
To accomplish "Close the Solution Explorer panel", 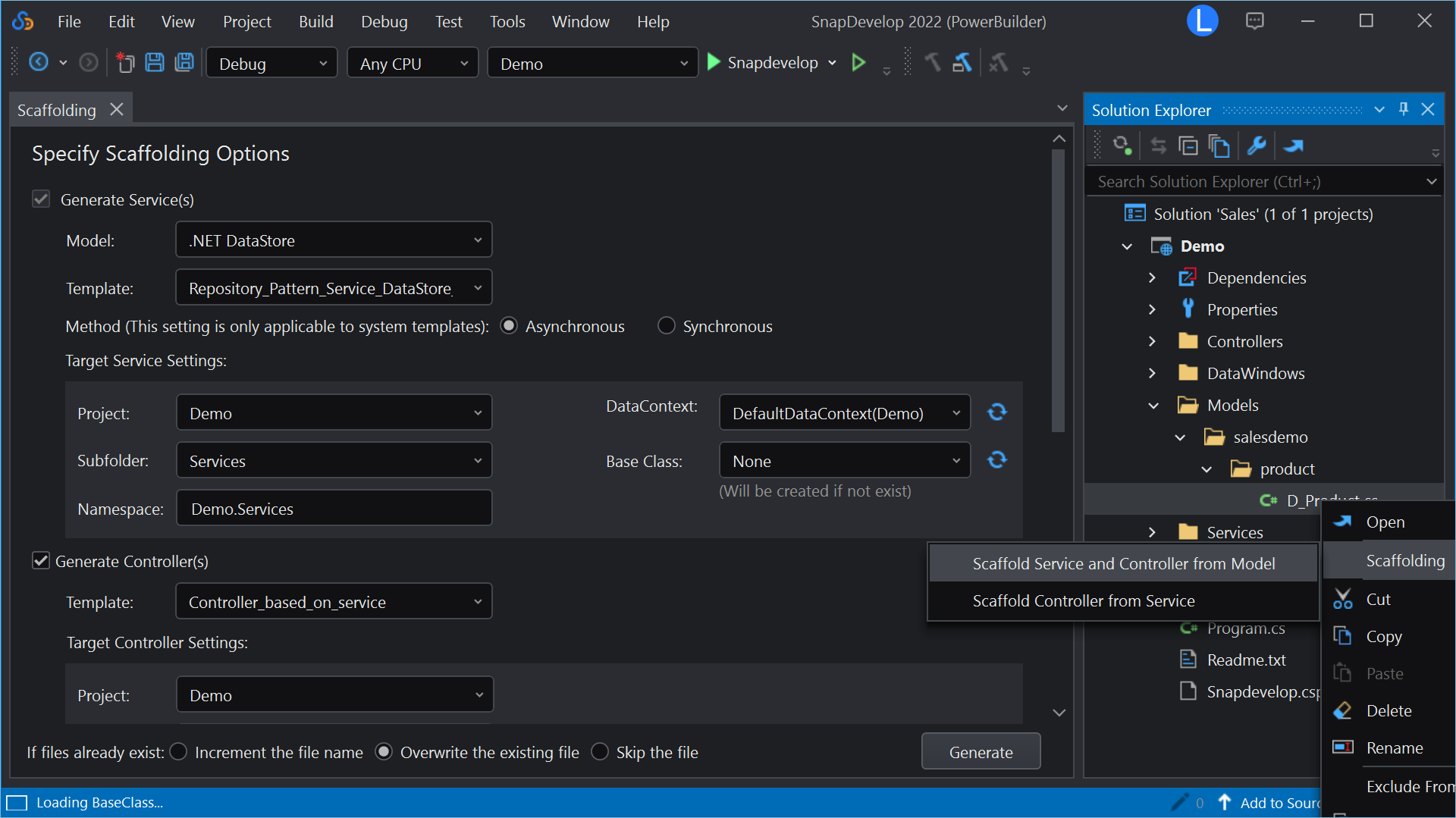I will tap(1428, 109).
